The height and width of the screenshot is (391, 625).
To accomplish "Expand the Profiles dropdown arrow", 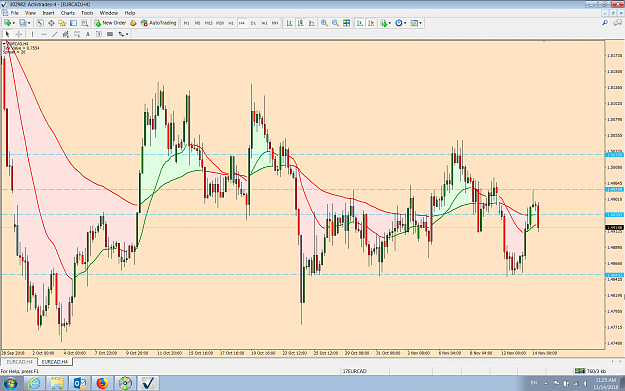I will coord(29,23).
